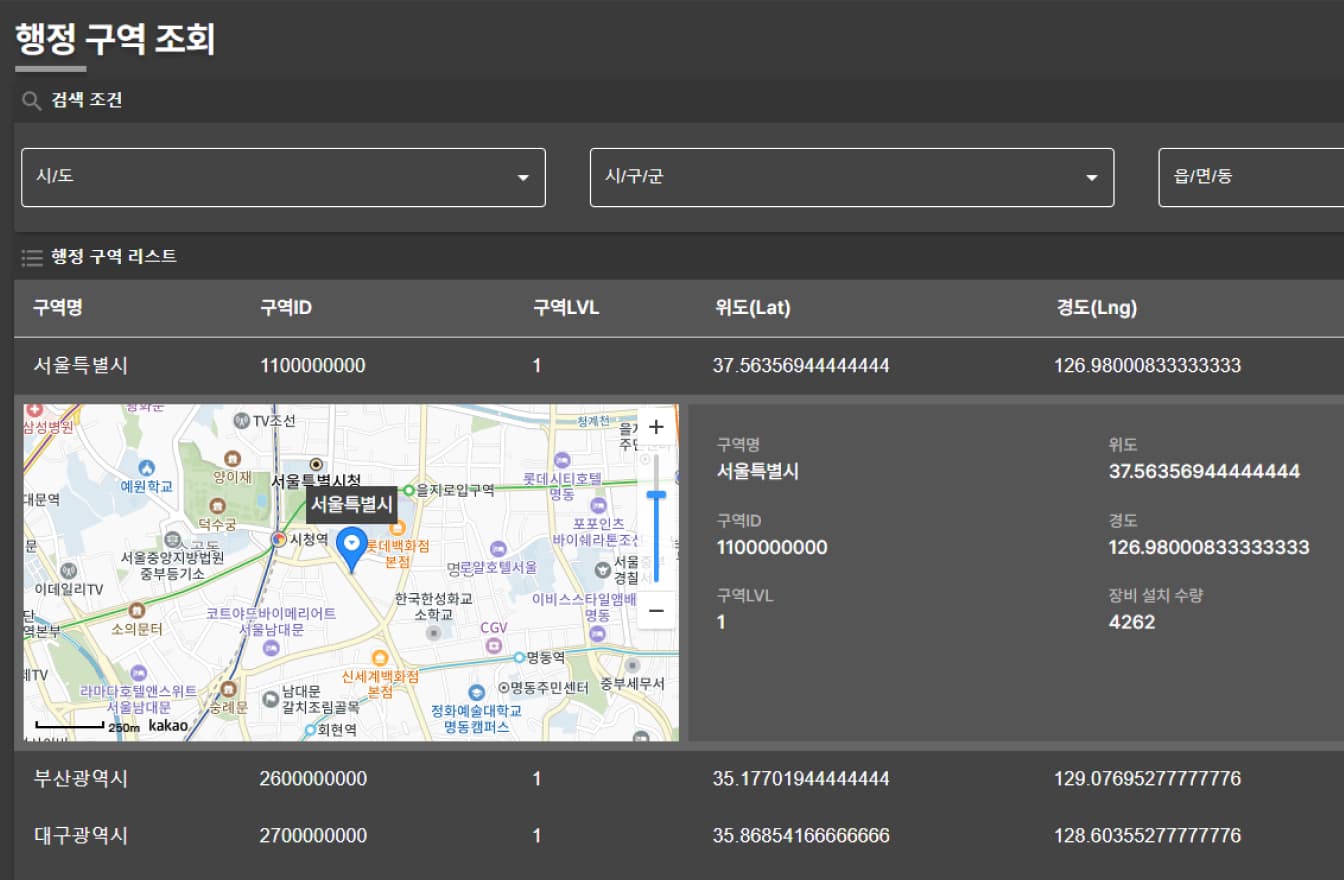
Task: Click the 구역명 column header
Action: tap(57, 307)
